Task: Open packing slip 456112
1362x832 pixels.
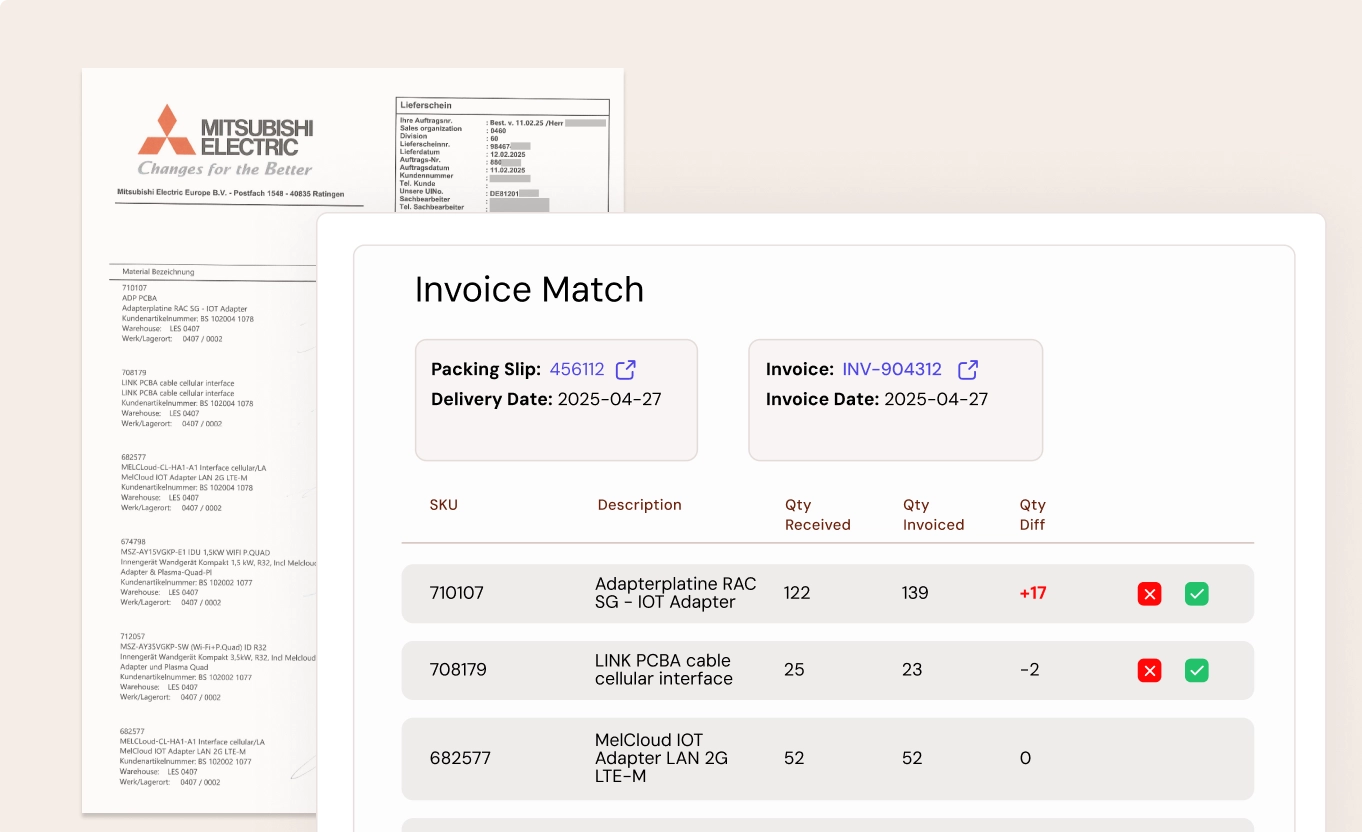Action: tap(577, 369)
